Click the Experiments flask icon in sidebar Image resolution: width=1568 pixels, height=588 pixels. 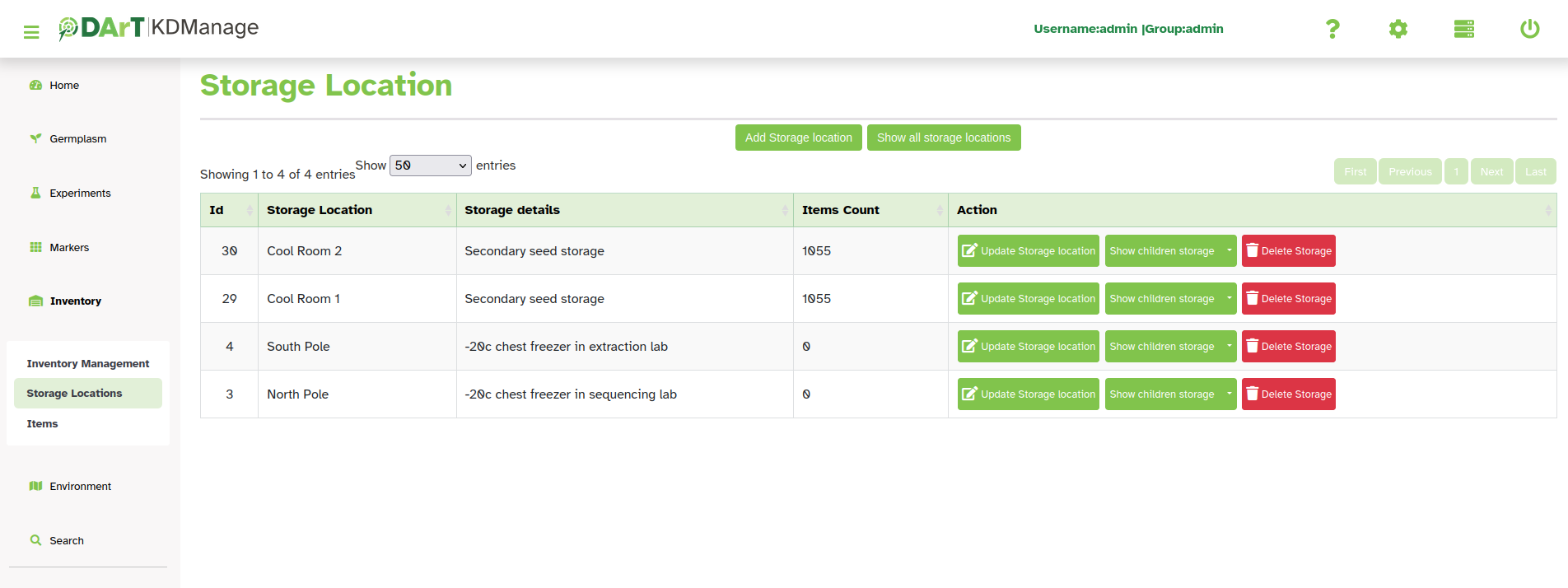click(x=35, y=193)
